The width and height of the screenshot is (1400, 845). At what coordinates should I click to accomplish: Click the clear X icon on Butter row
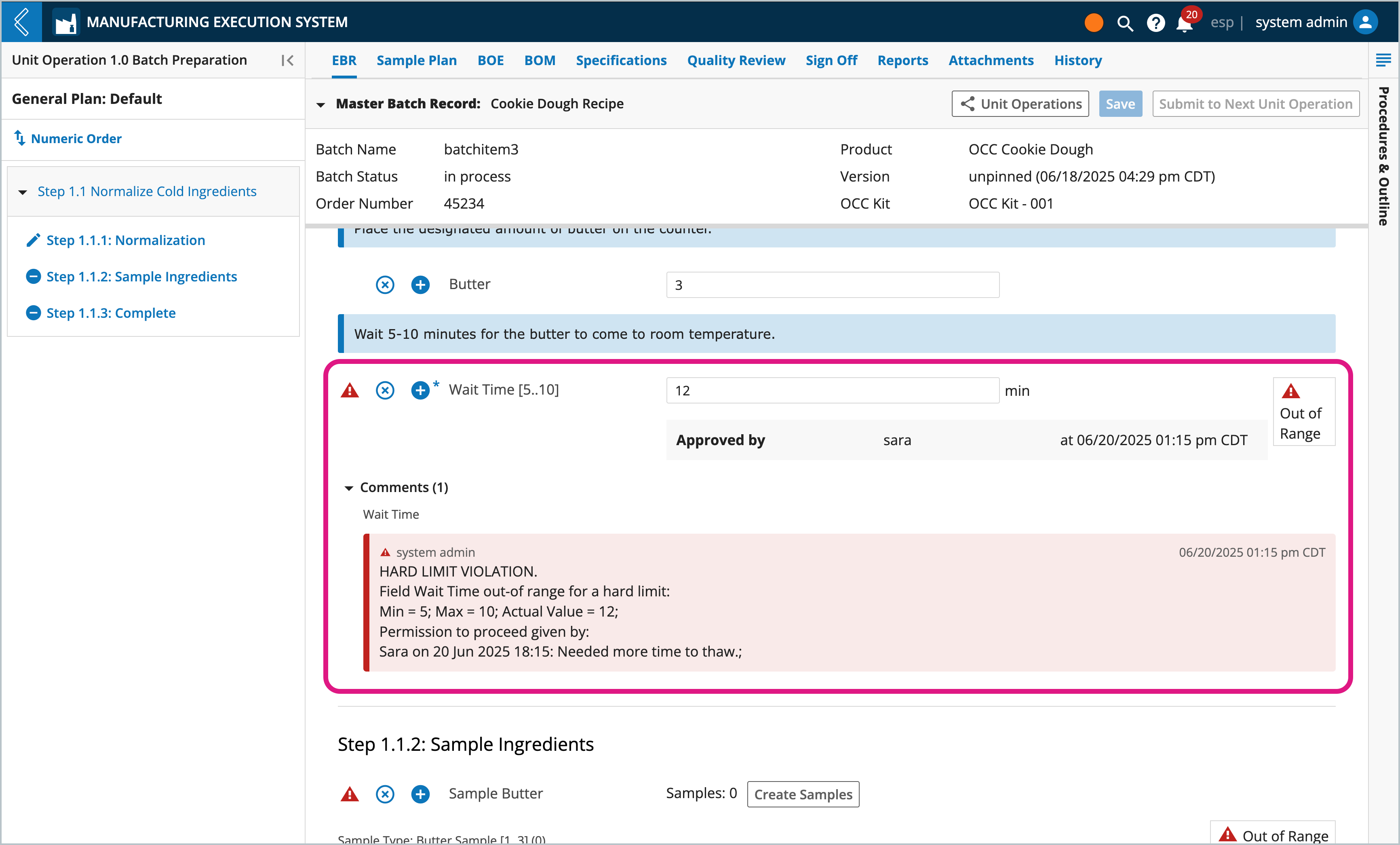(385, 285)
